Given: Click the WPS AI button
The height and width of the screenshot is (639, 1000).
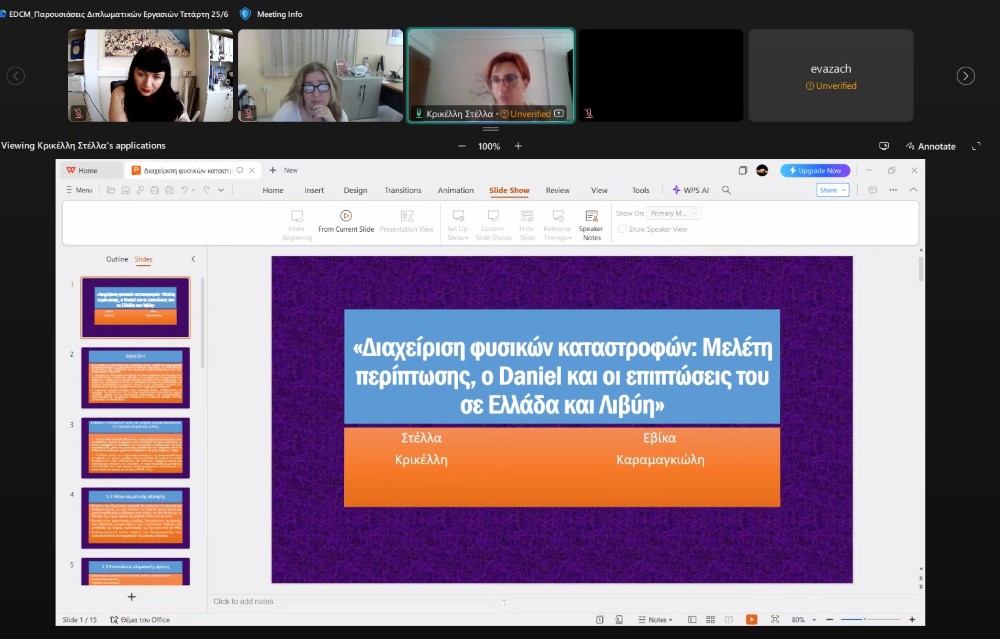Looking at the screenshot, I should point(690,190).
